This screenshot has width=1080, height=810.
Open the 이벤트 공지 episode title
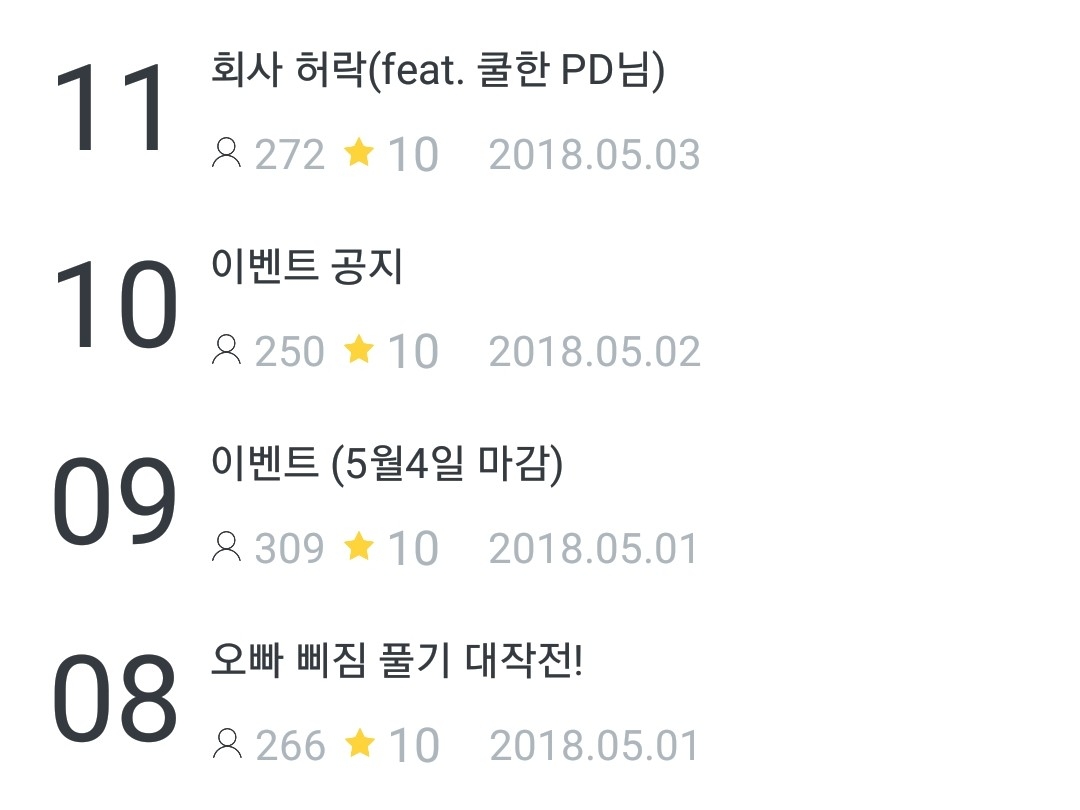click(307, 267)
